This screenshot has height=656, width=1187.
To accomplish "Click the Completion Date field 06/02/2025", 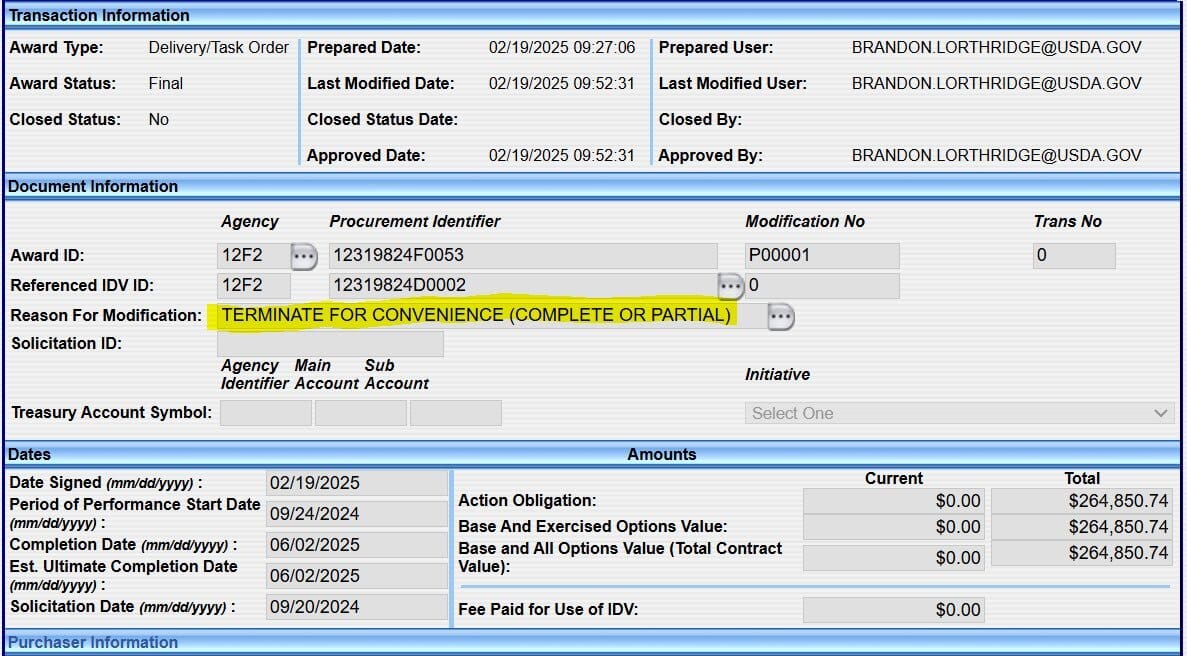I will click(357, 545).
